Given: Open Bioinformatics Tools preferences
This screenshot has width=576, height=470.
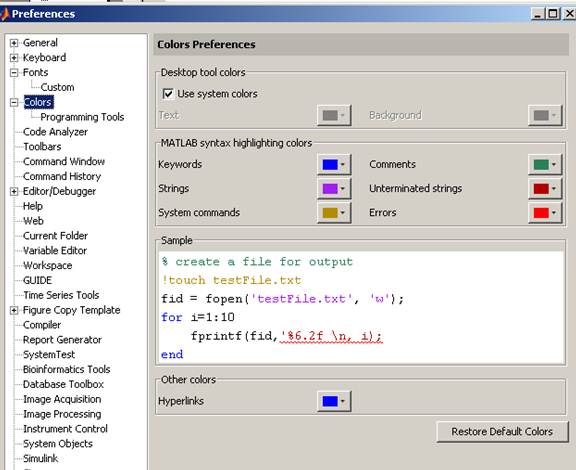Looking at the screenshot, I should tap(66, 369).
